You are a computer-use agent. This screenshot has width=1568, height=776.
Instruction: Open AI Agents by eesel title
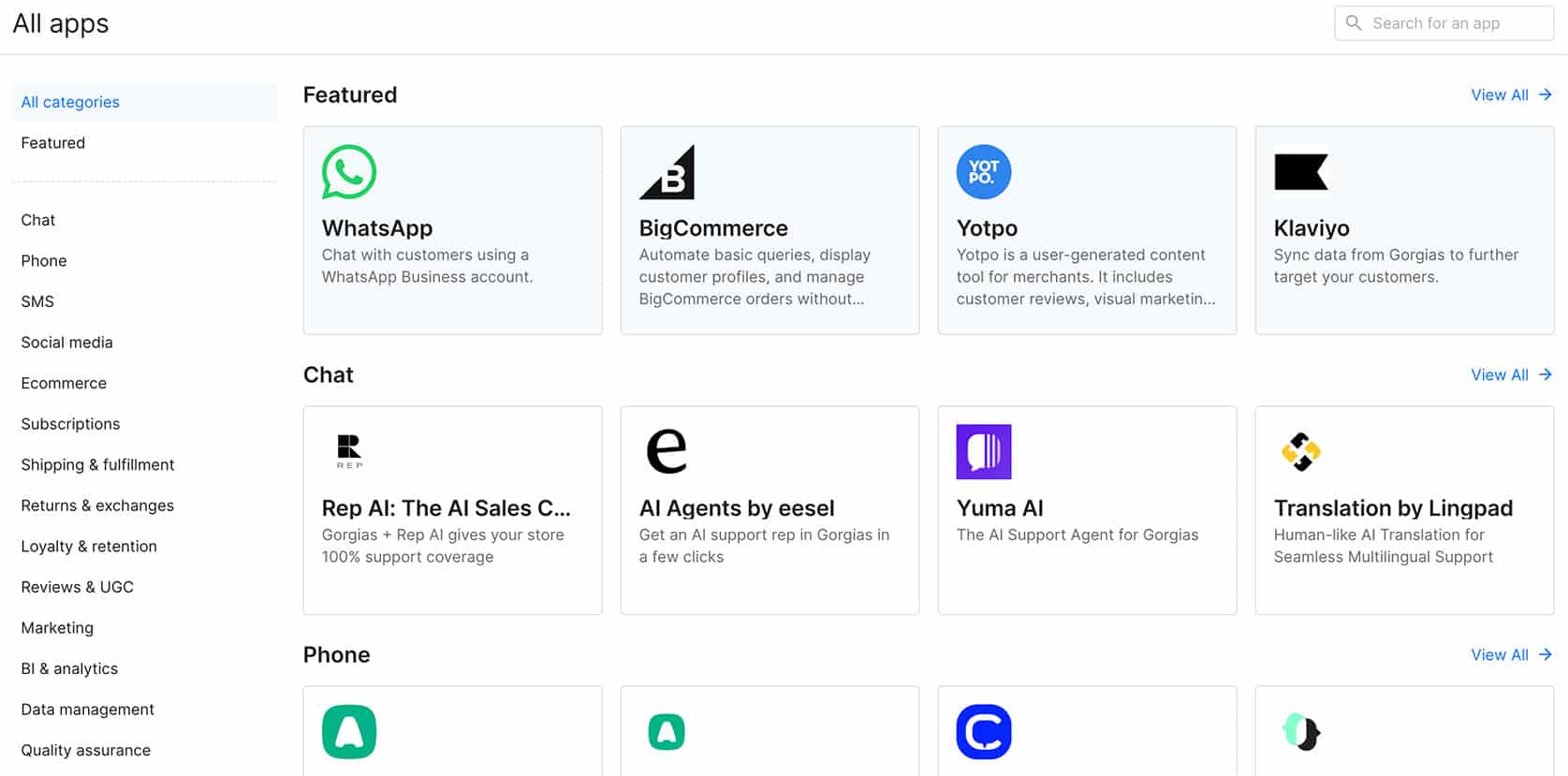coord(737,508)
